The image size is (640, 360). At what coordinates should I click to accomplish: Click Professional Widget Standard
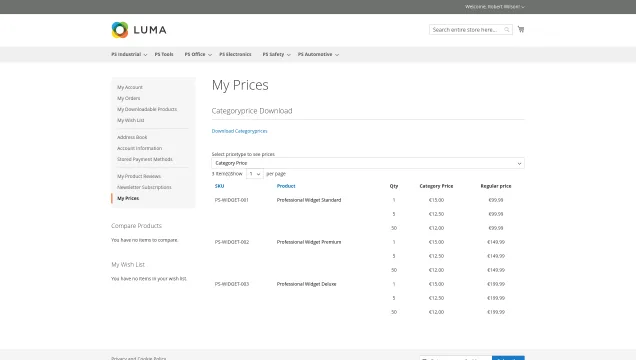coord(309,200)
